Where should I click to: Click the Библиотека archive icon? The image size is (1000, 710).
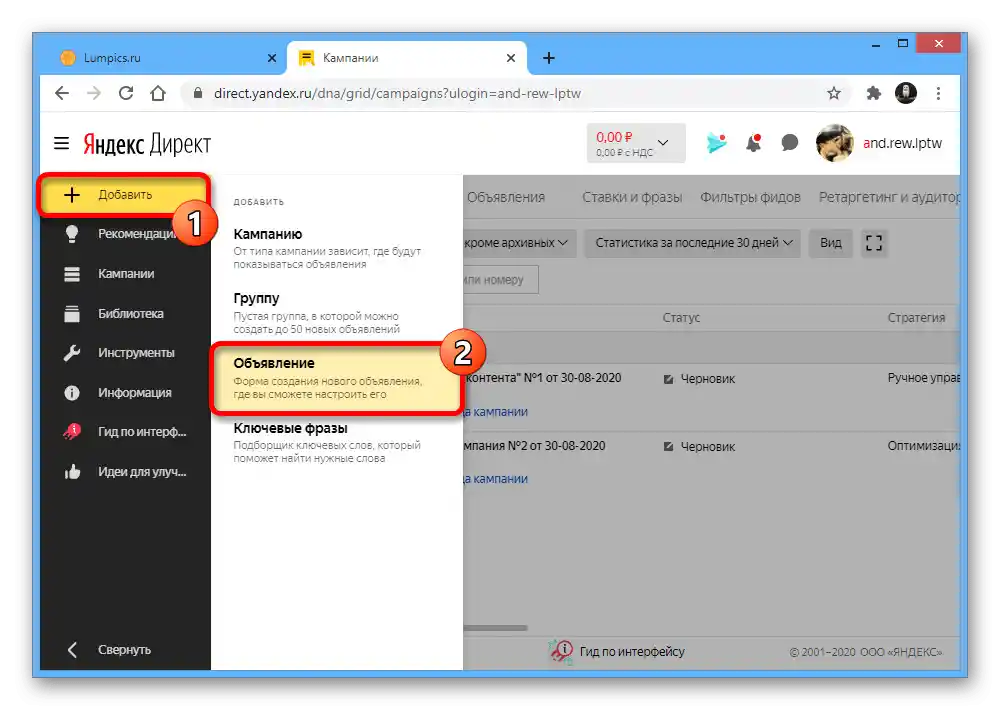[x=72, y=313]
